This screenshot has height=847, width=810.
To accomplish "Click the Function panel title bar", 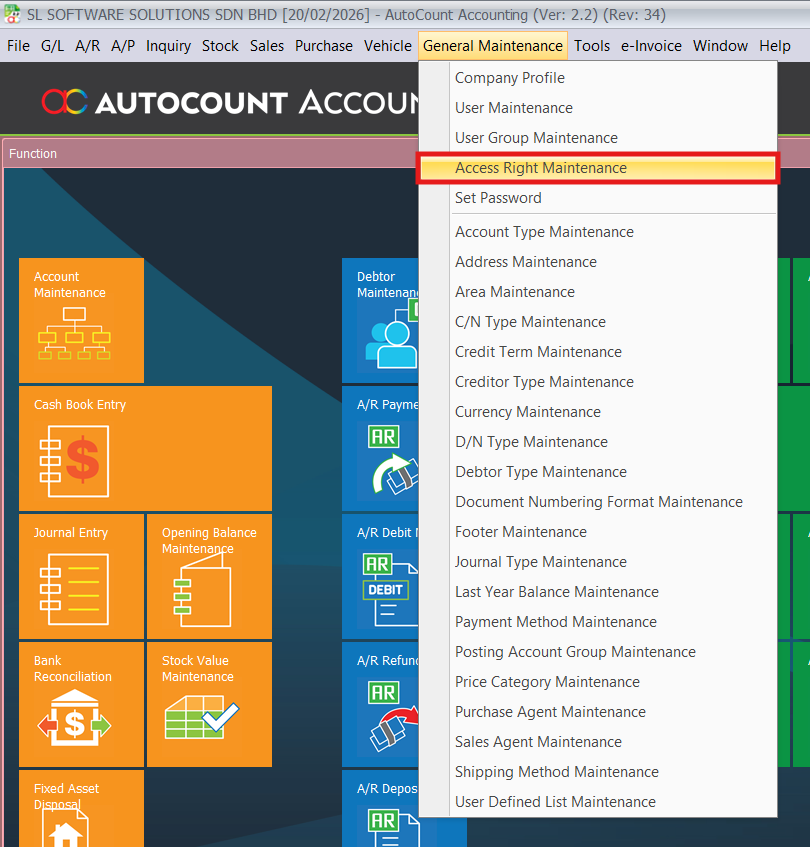I will point(200,154).
